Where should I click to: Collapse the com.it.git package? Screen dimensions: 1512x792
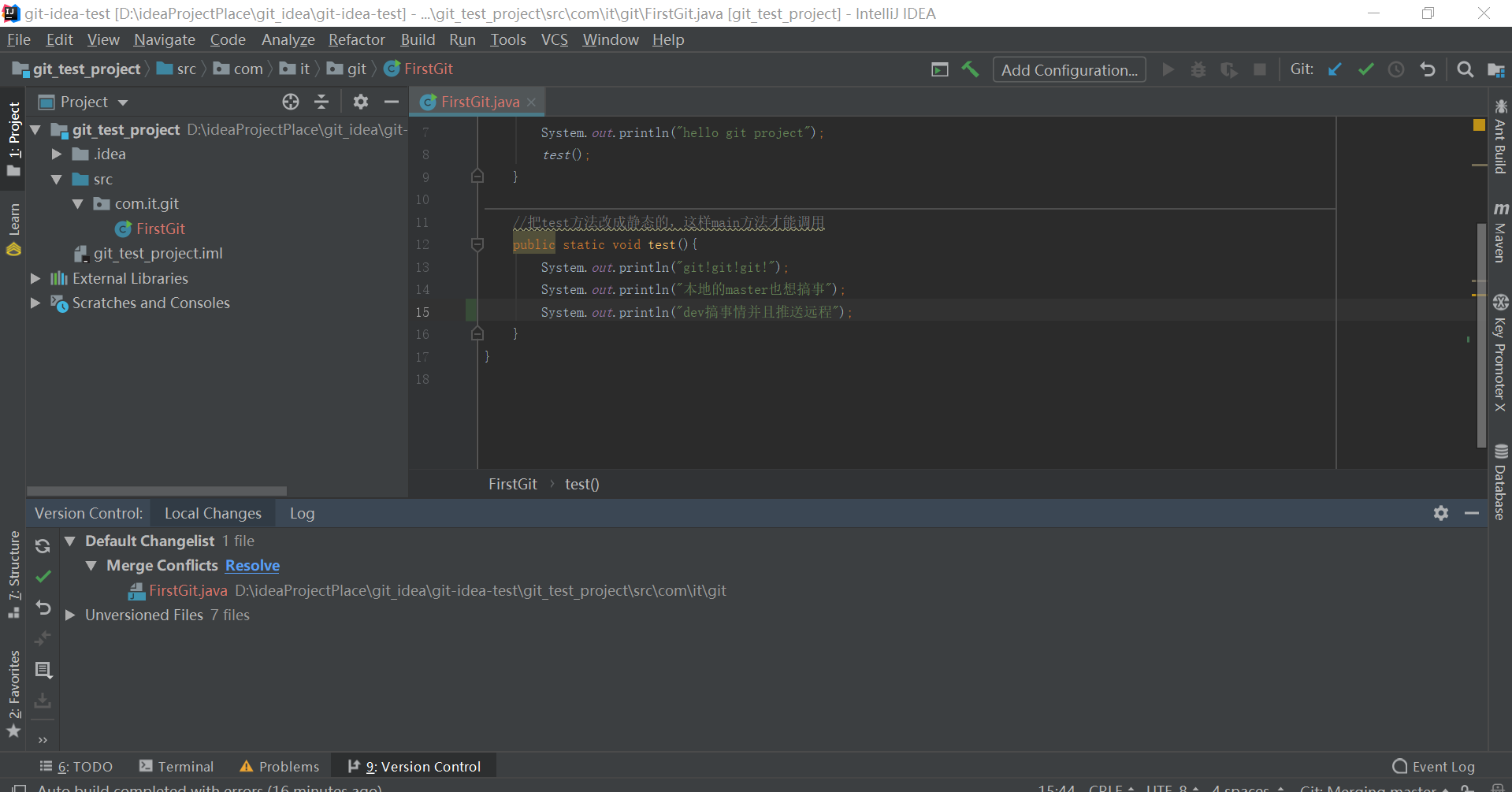tap(78, 204)
